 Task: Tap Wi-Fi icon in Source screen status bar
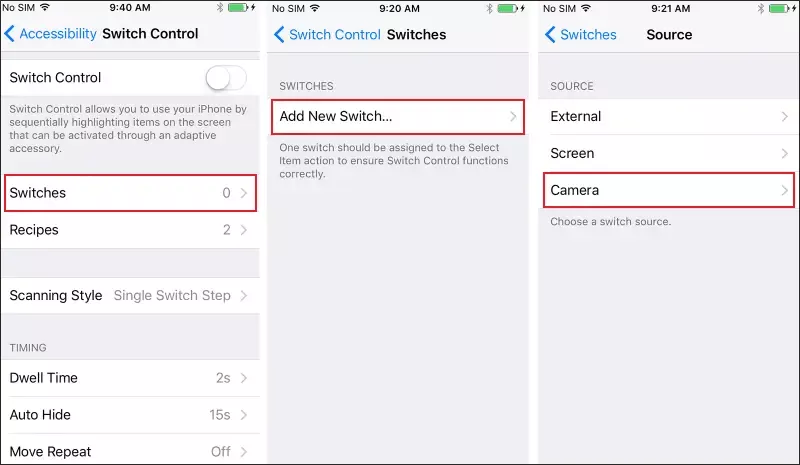(586, 8)
